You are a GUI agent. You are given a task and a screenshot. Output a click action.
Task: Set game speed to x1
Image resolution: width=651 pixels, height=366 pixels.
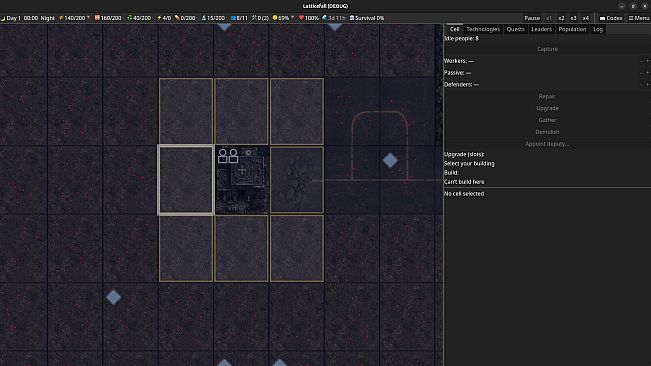(x=549, y=18)
